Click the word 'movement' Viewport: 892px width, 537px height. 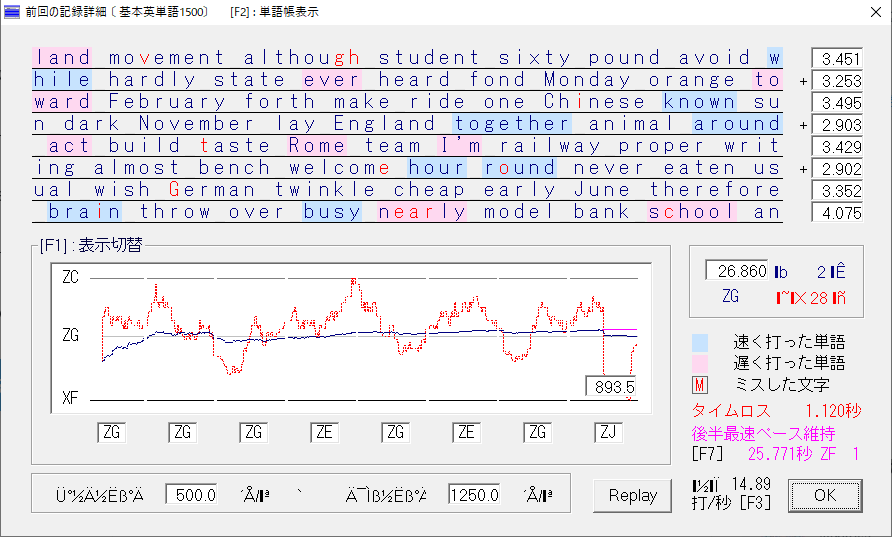pos(167,57)
